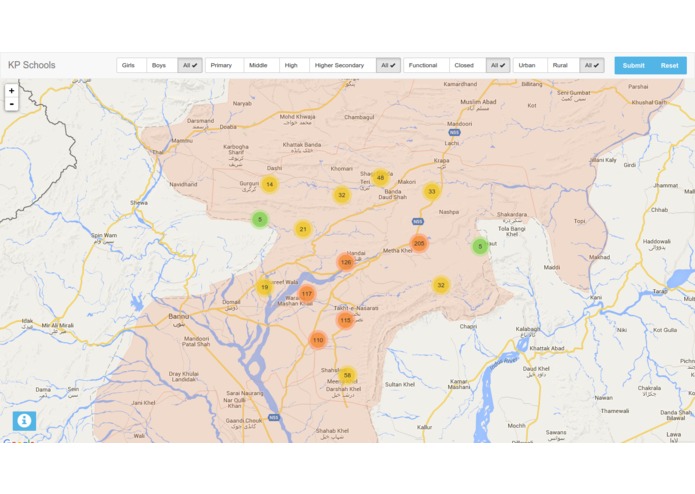
Task: Filter by Middle school level
Action: pyautogui.click(x=261, y=65)
